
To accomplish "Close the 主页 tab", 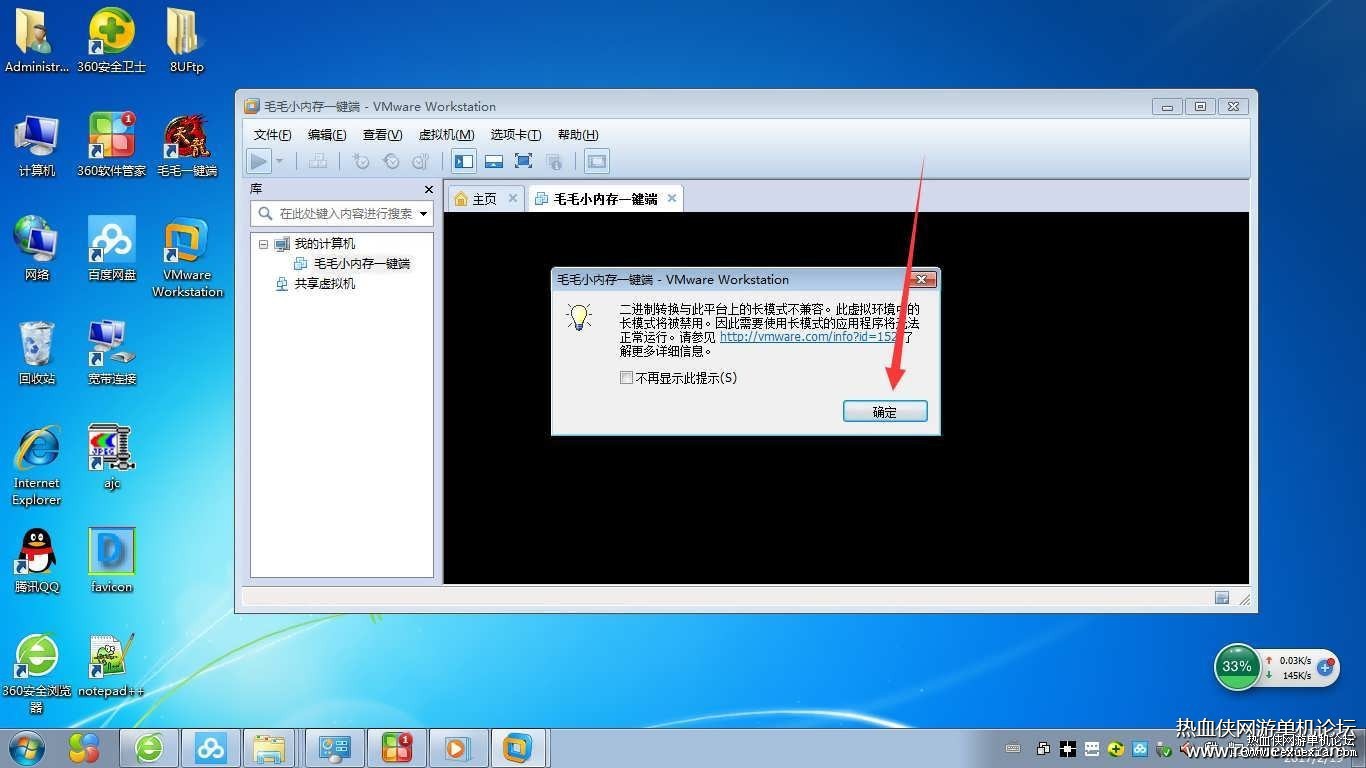I will pyautogui.click(x=513, y=198).
